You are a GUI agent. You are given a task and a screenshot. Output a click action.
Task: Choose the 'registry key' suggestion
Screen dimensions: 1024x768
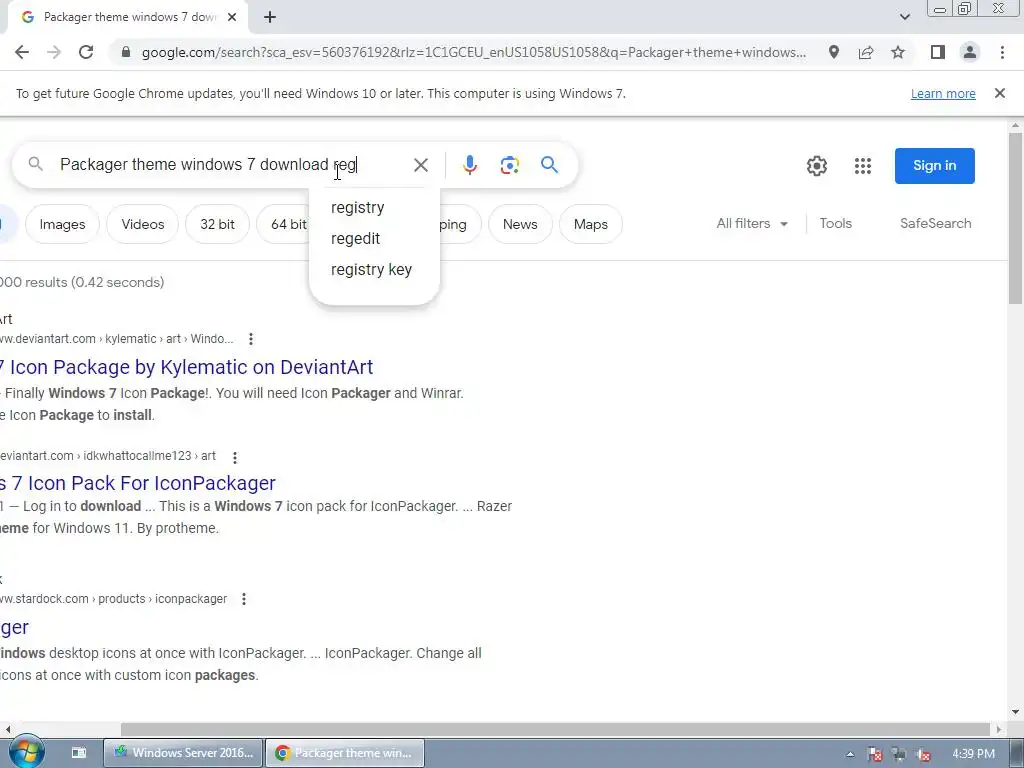pyautogui.click(x=374, y=269)
